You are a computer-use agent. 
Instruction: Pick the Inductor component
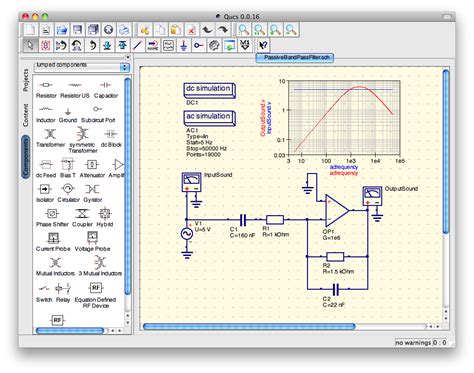[46, 114]
